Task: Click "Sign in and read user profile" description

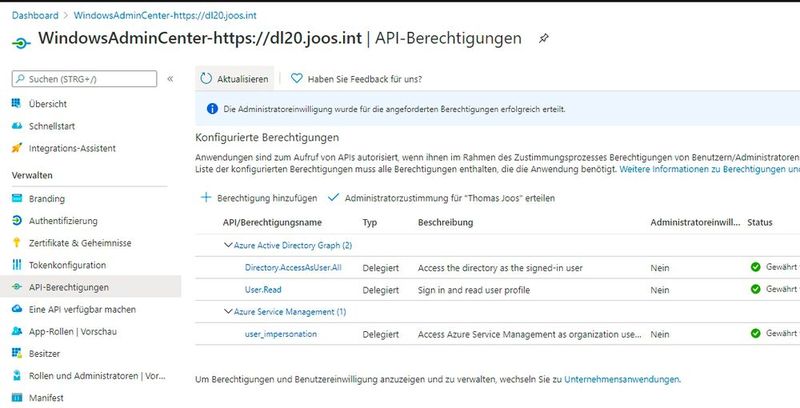Action: pos(473,290)
